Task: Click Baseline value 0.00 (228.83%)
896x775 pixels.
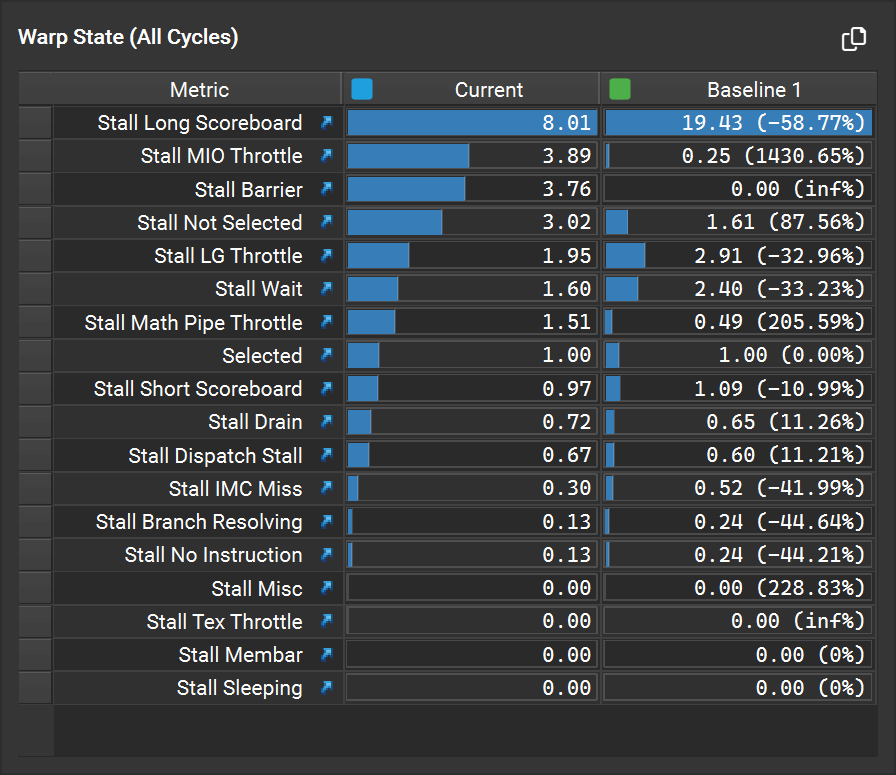Action: (x=779, y=588)
